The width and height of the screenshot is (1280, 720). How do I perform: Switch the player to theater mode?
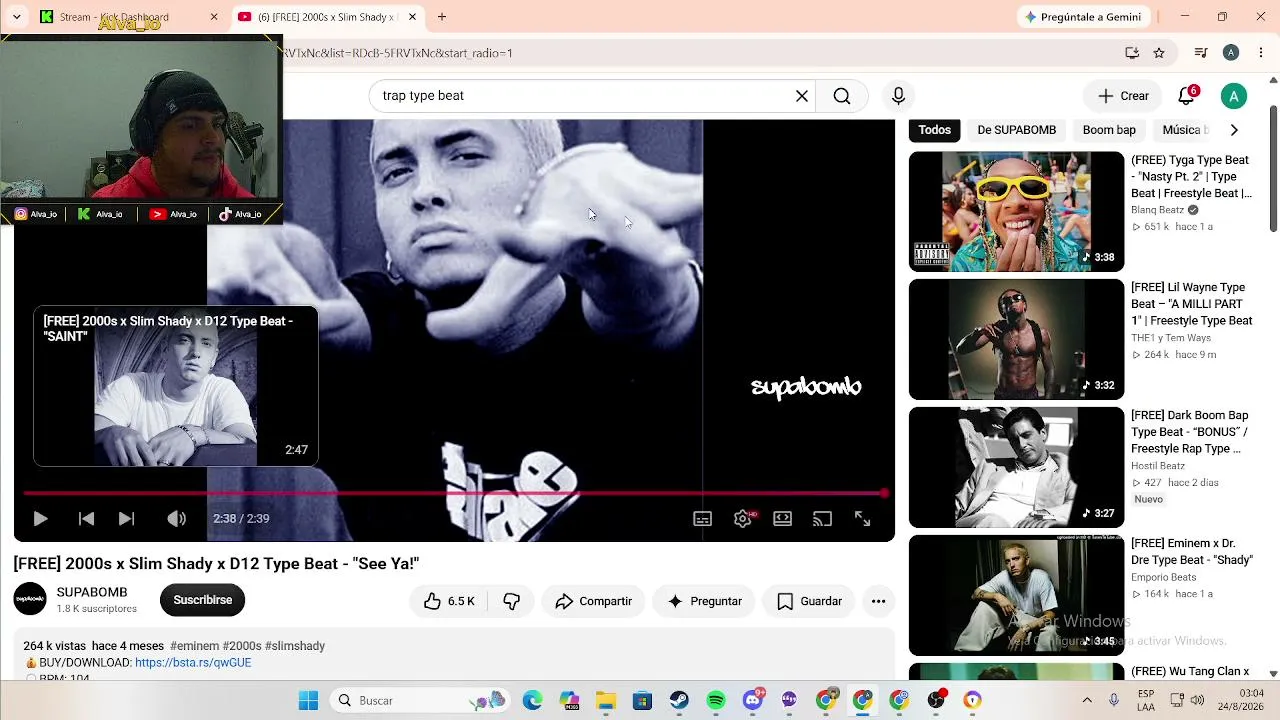click(x=782, y=518)
